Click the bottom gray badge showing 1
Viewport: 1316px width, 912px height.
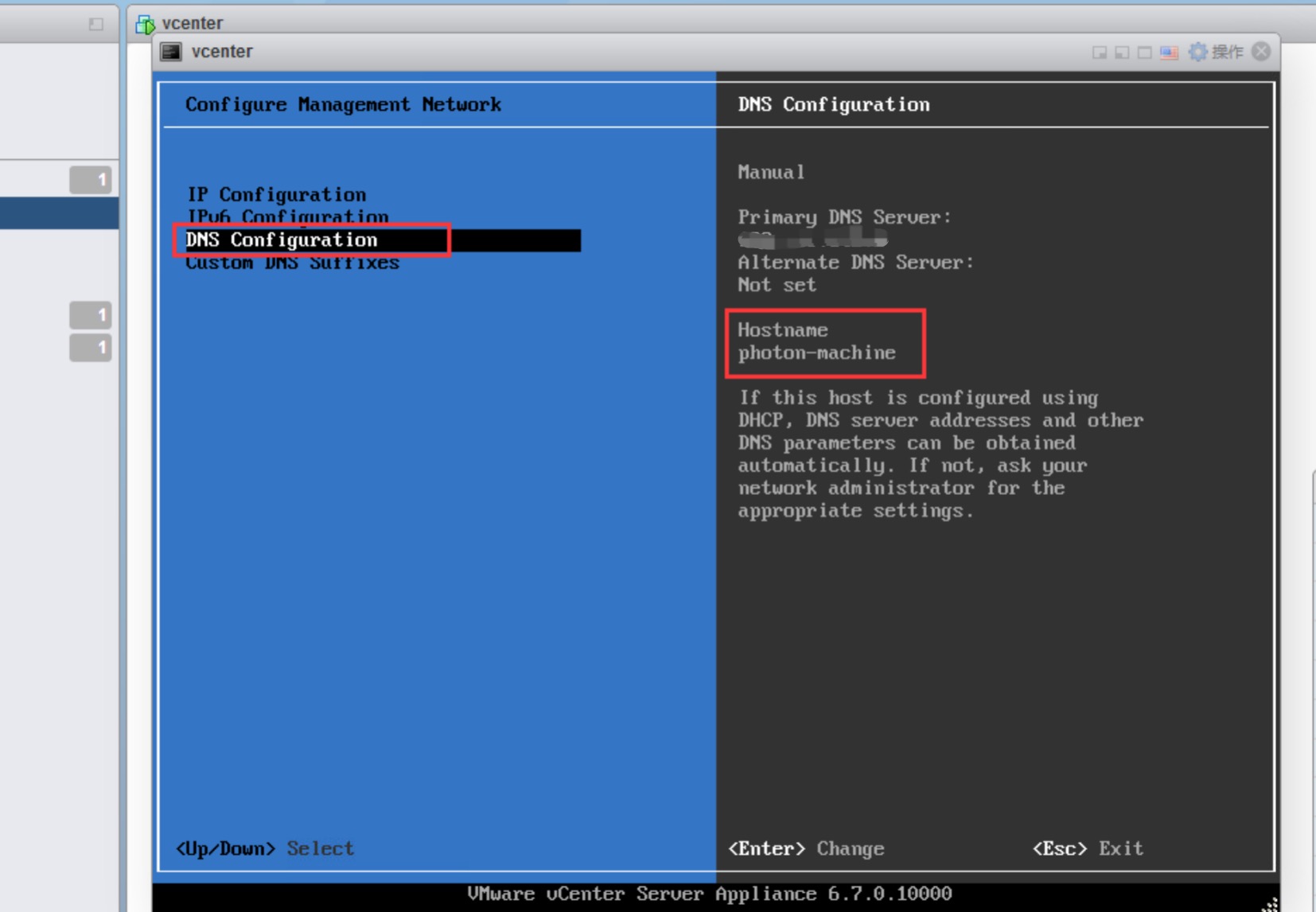click(x=90, y=348)
